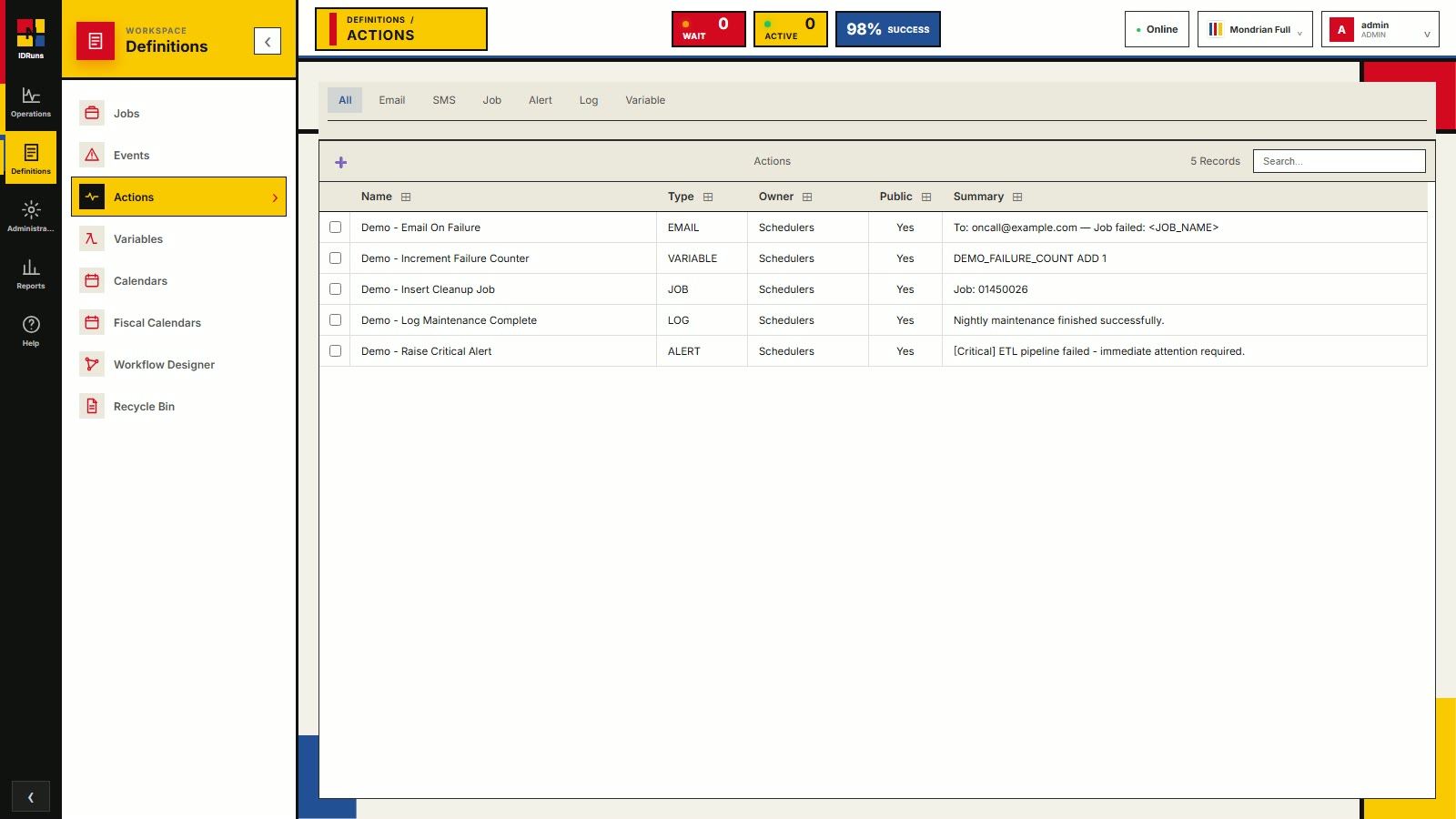Check the Demo - Increment Failure Counter row
The width and height of the screenshot is (1456, 819).
(x=335, y=258)
